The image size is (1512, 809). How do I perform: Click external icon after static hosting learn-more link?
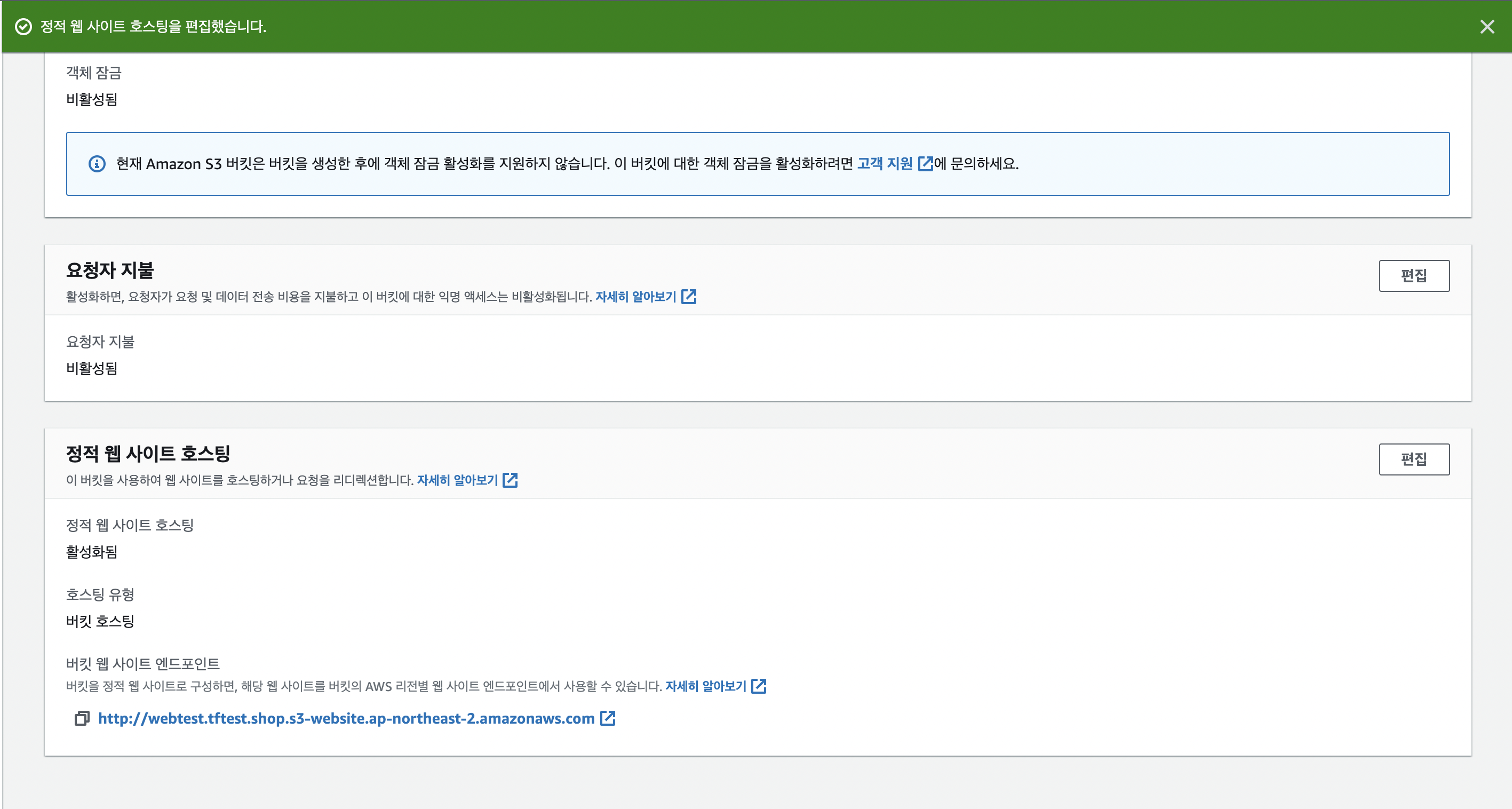pyautogui.click(x=510, y=480)
